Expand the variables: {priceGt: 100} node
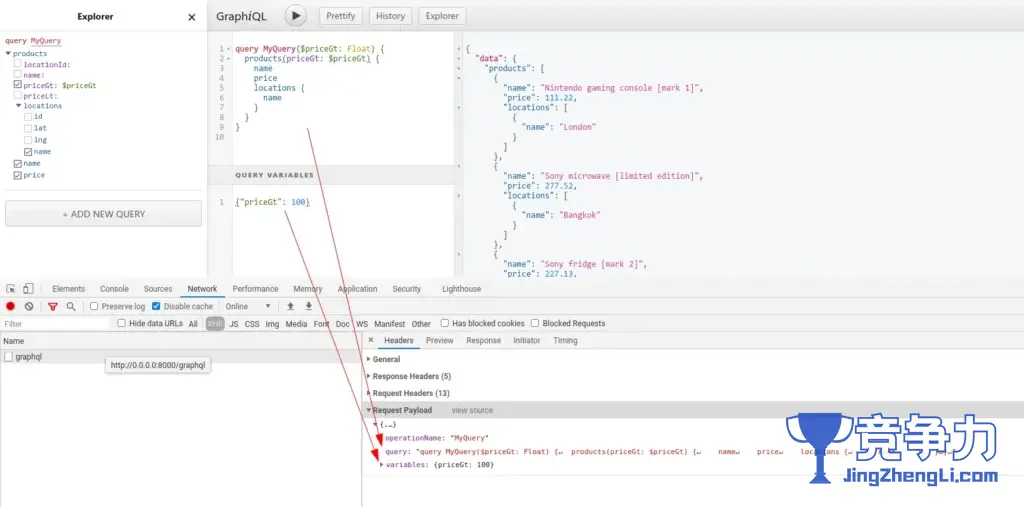 (382, 465)
